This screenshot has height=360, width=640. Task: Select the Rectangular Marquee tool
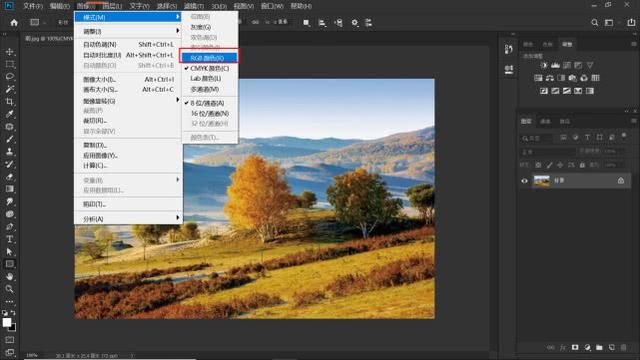9,64
